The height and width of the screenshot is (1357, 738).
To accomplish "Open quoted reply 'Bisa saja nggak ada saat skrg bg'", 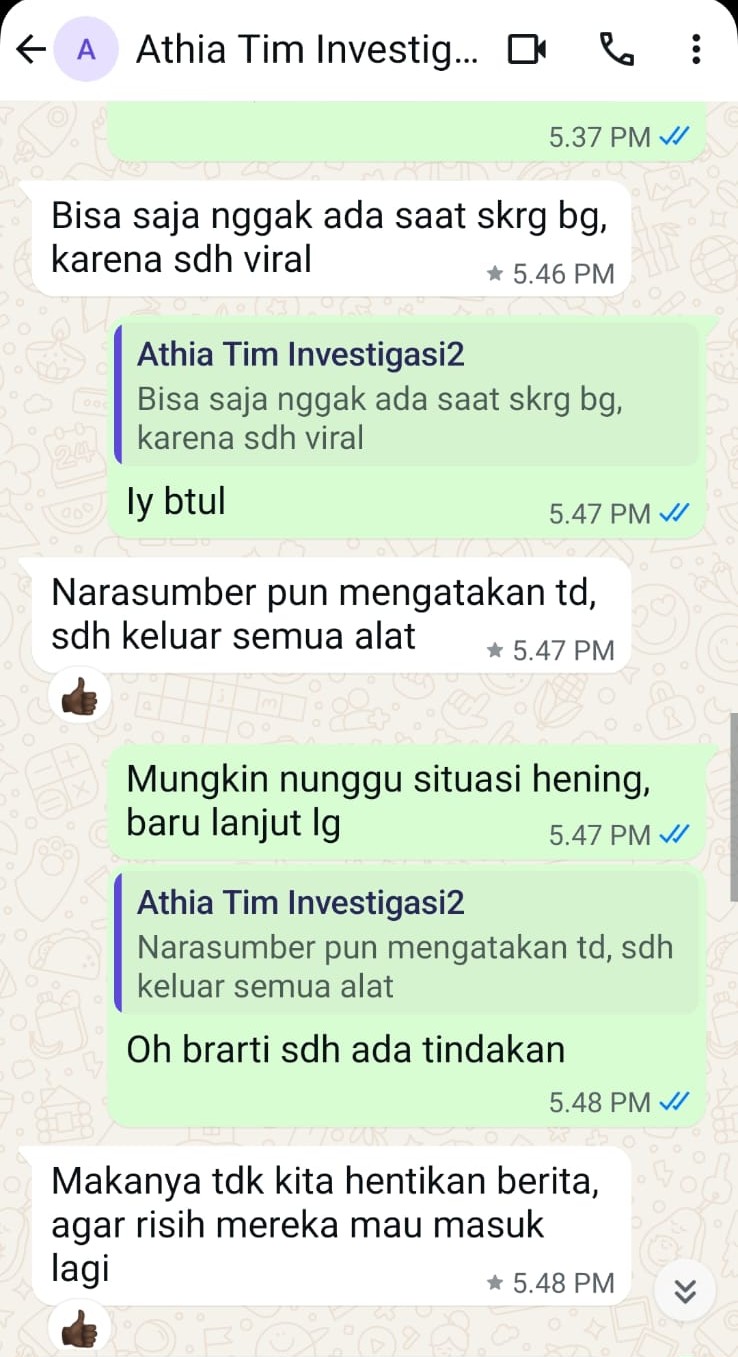I will (407, 394).
